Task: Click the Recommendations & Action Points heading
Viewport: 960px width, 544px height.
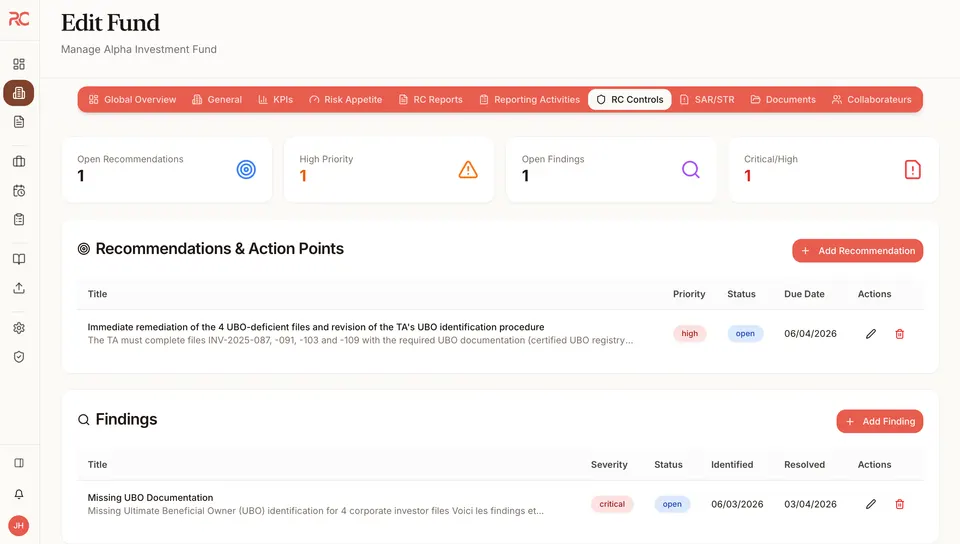Action: tap(220, 248)
